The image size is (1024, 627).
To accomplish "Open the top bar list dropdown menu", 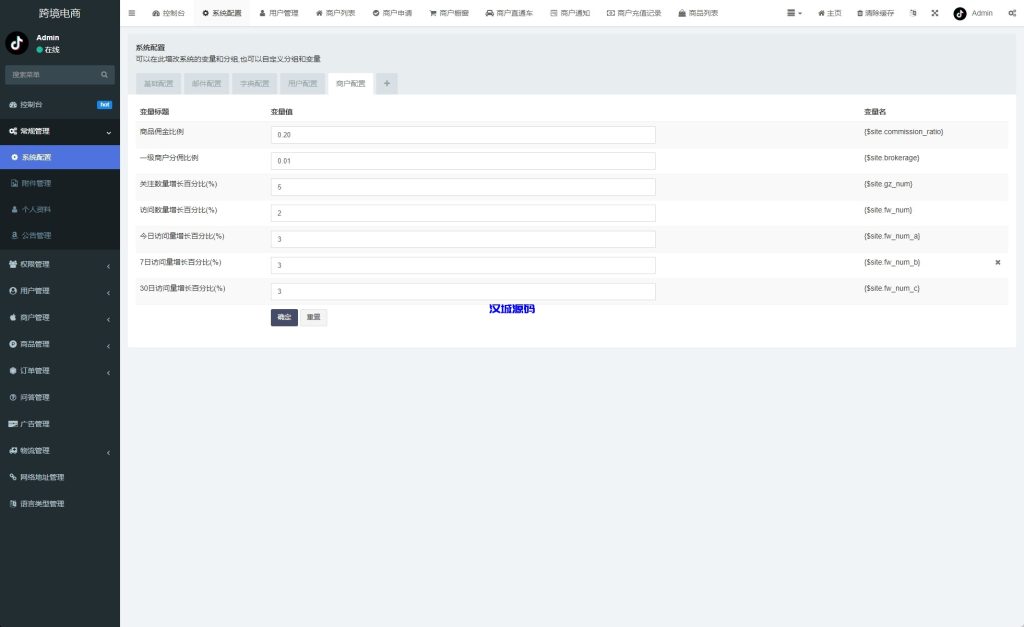I will click(x=794, y=13).
